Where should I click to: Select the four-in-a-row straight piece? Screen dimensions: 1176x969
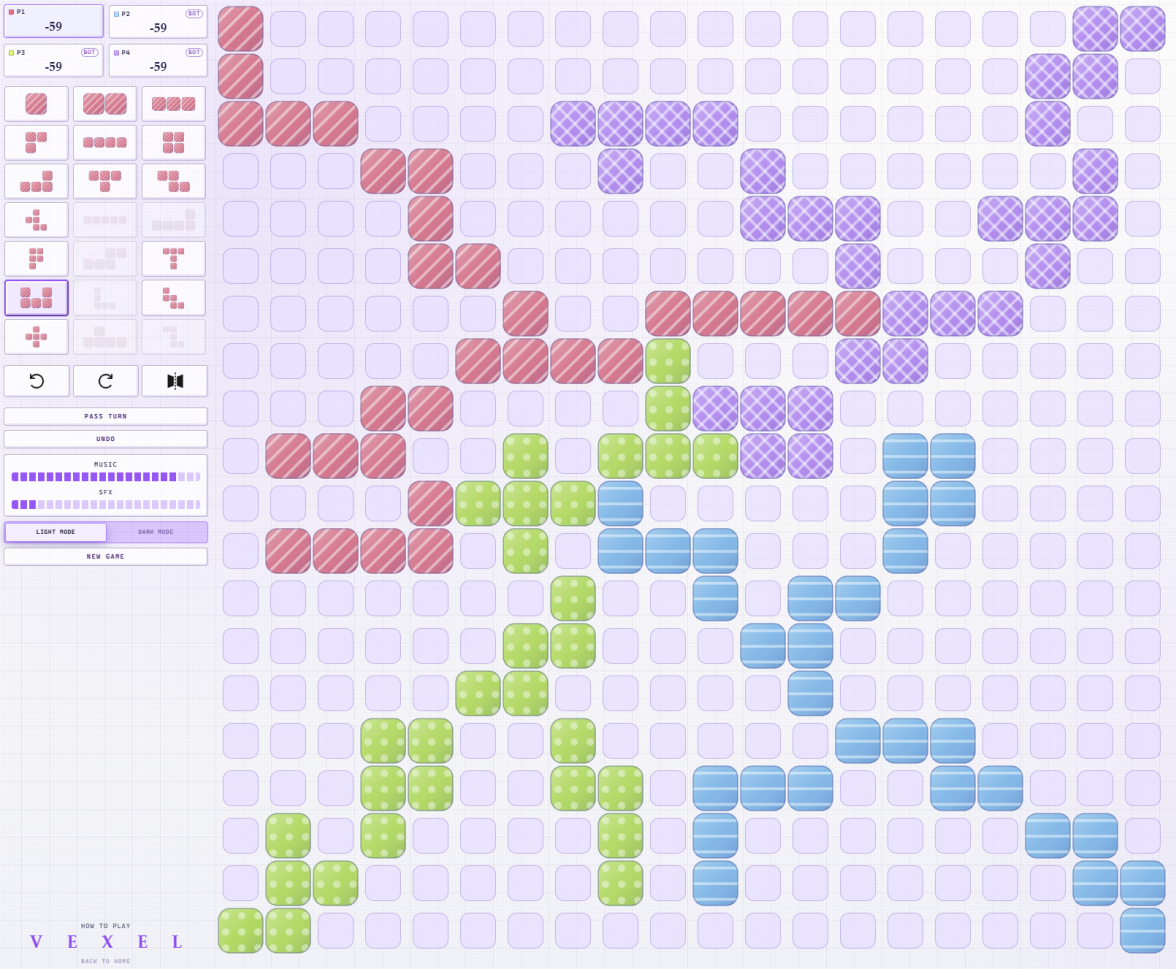click(105, 142)
